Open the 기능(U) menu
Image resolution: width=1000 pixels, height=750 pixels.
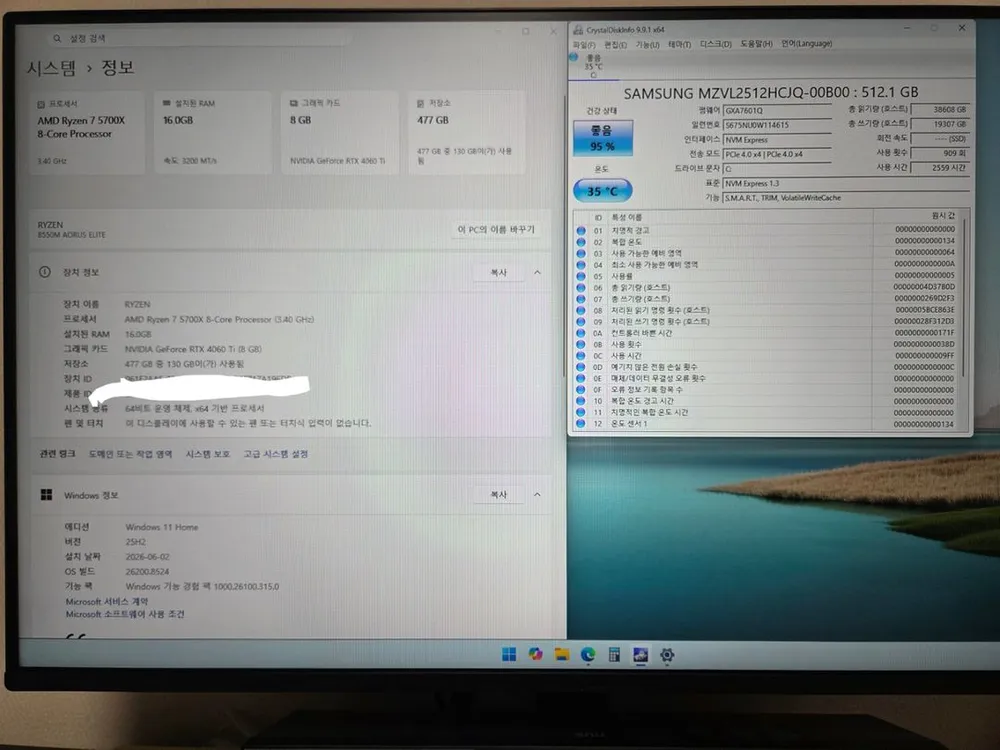click(647, 45)
